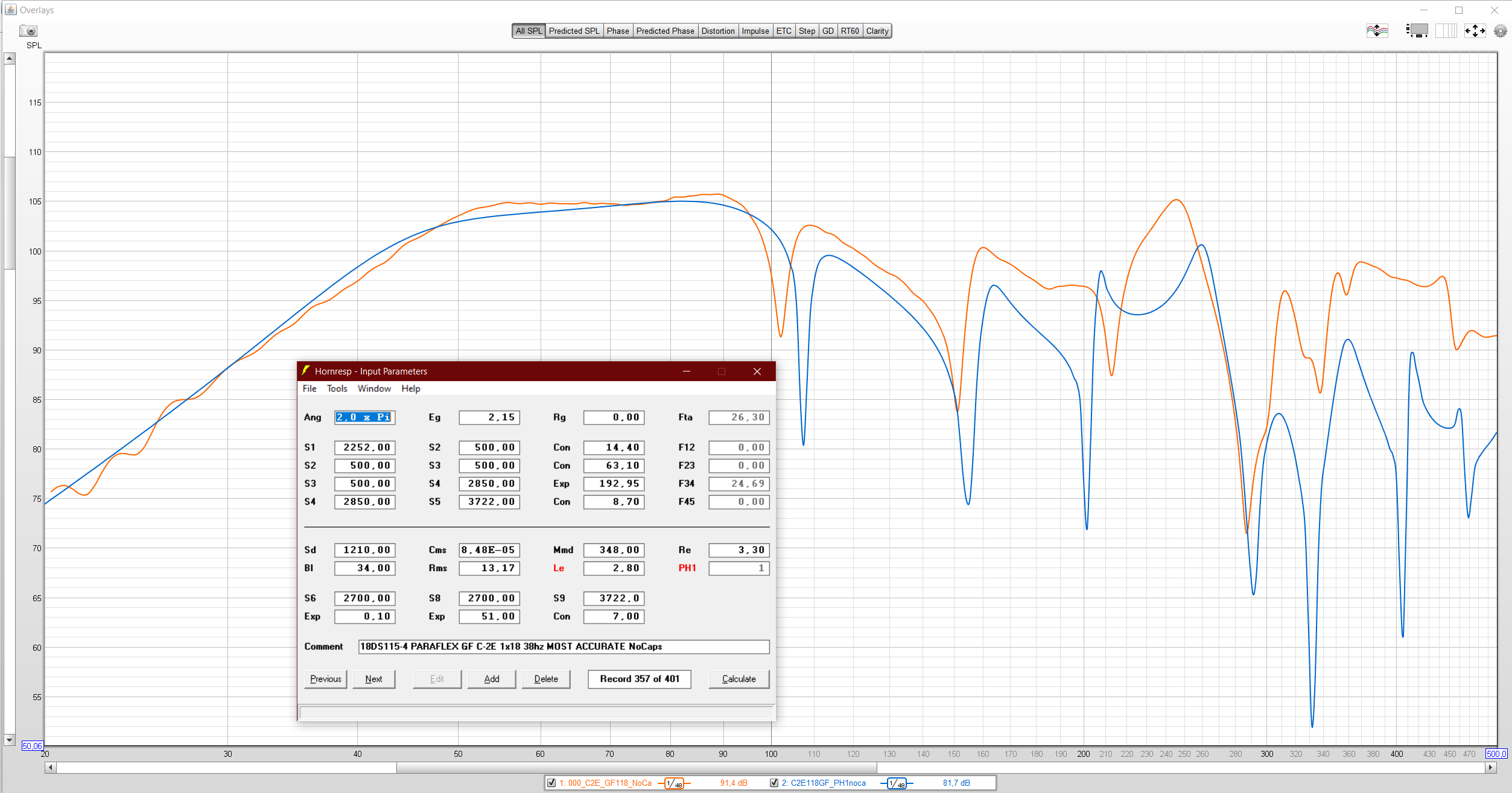Screen dimensions: 1512x793
Task: Select the GD tab
Action: [828, 31]
